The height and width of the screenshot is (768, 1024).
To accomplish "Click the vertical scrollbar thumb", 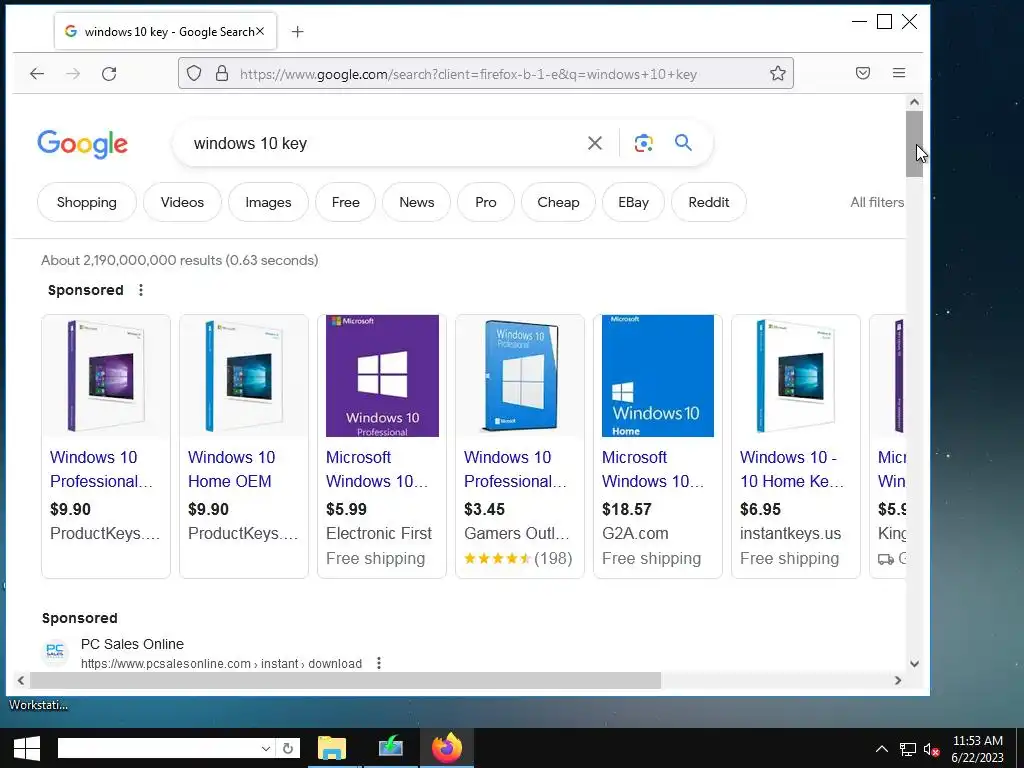I will coord(914,144).
